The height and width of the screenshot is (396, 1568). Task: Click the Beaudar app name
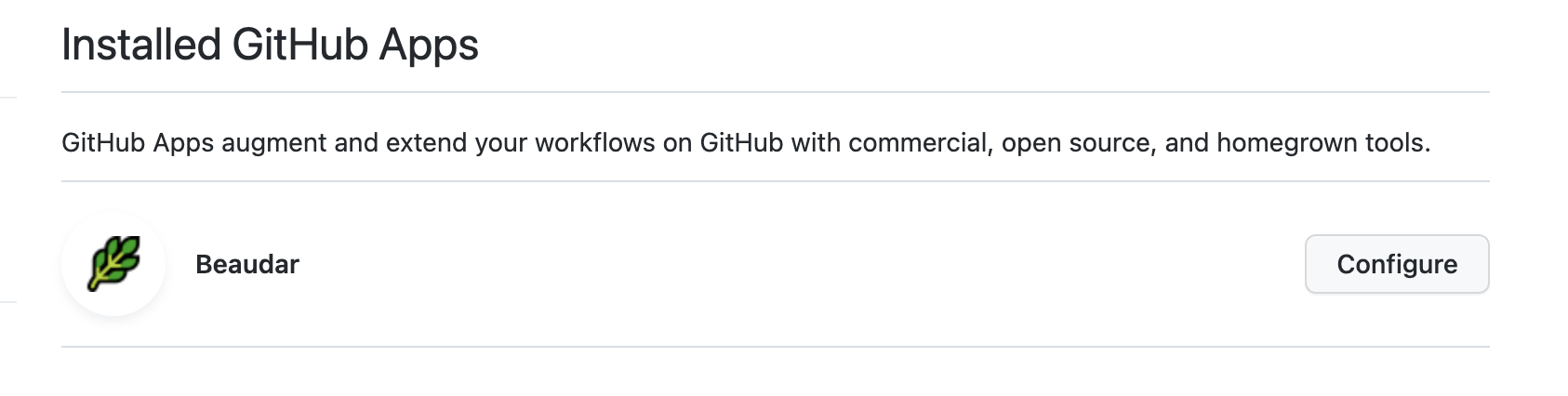[x=247, y=265]
